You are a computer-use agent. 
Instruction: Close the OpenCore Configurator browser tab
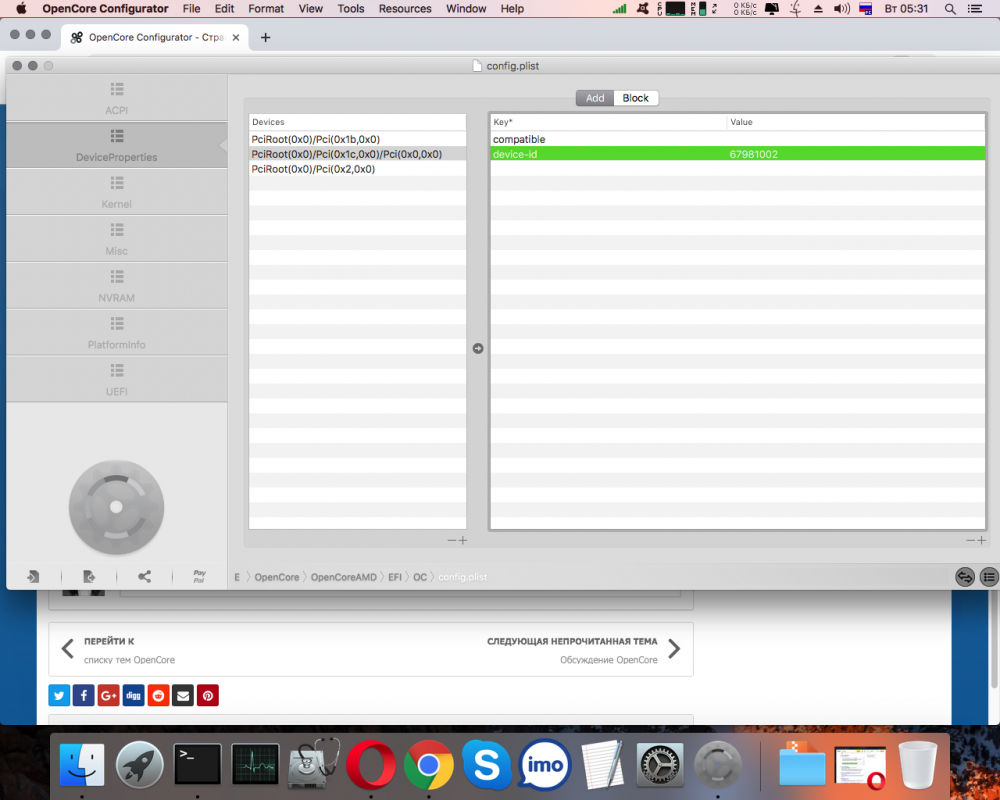click(236, 37)
